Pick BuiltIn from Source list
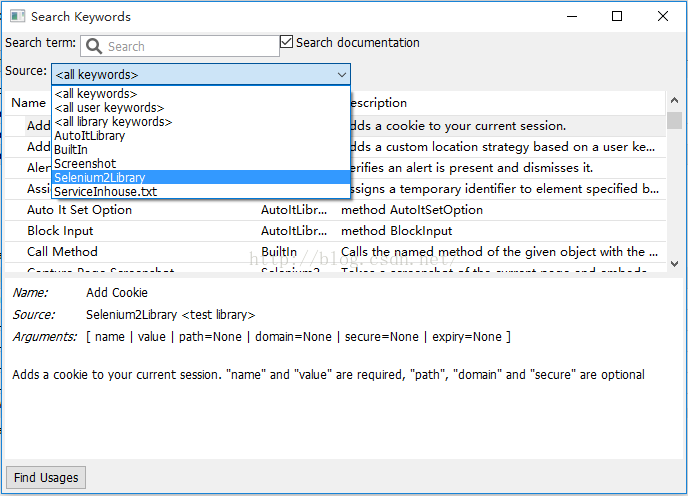The image size is (688, 496). tap(201, 150)
